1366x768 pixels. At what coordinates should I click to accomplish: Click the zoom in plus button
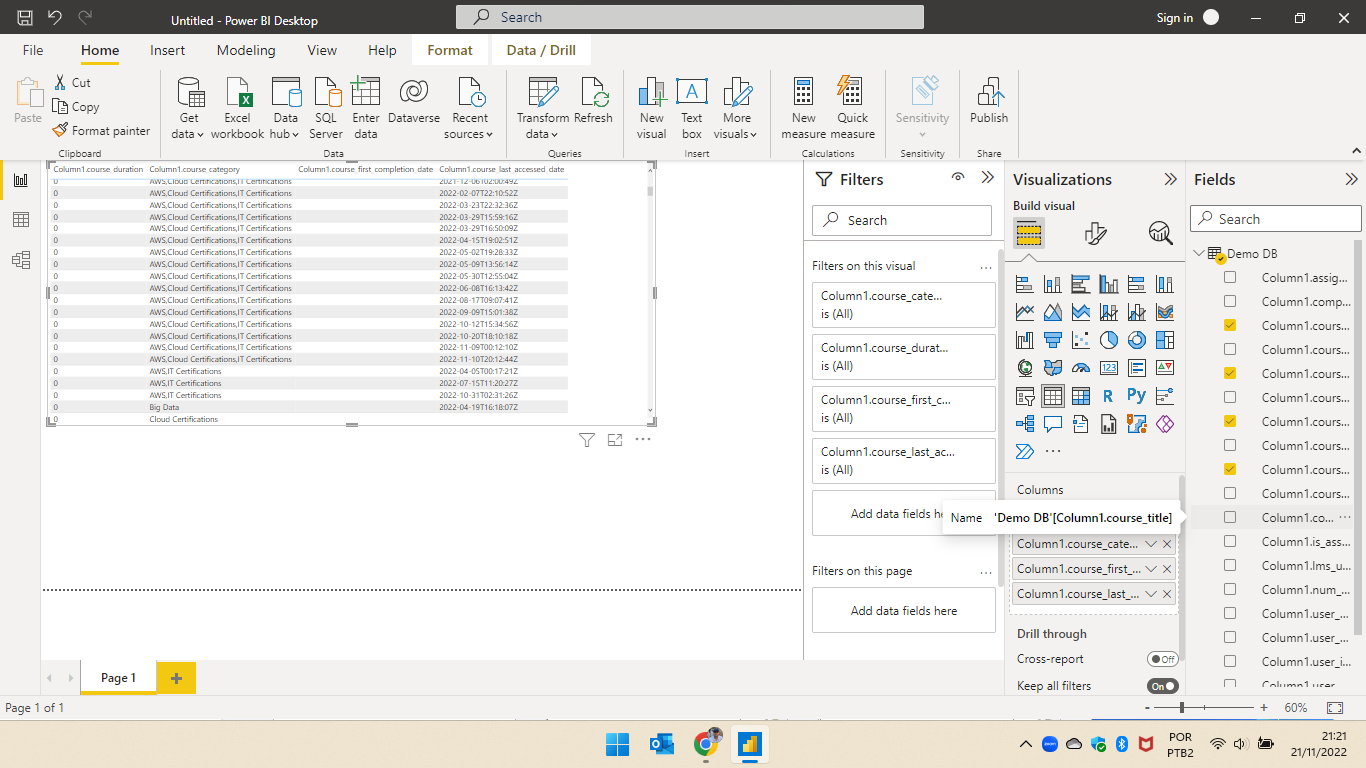coord(1264,707)
